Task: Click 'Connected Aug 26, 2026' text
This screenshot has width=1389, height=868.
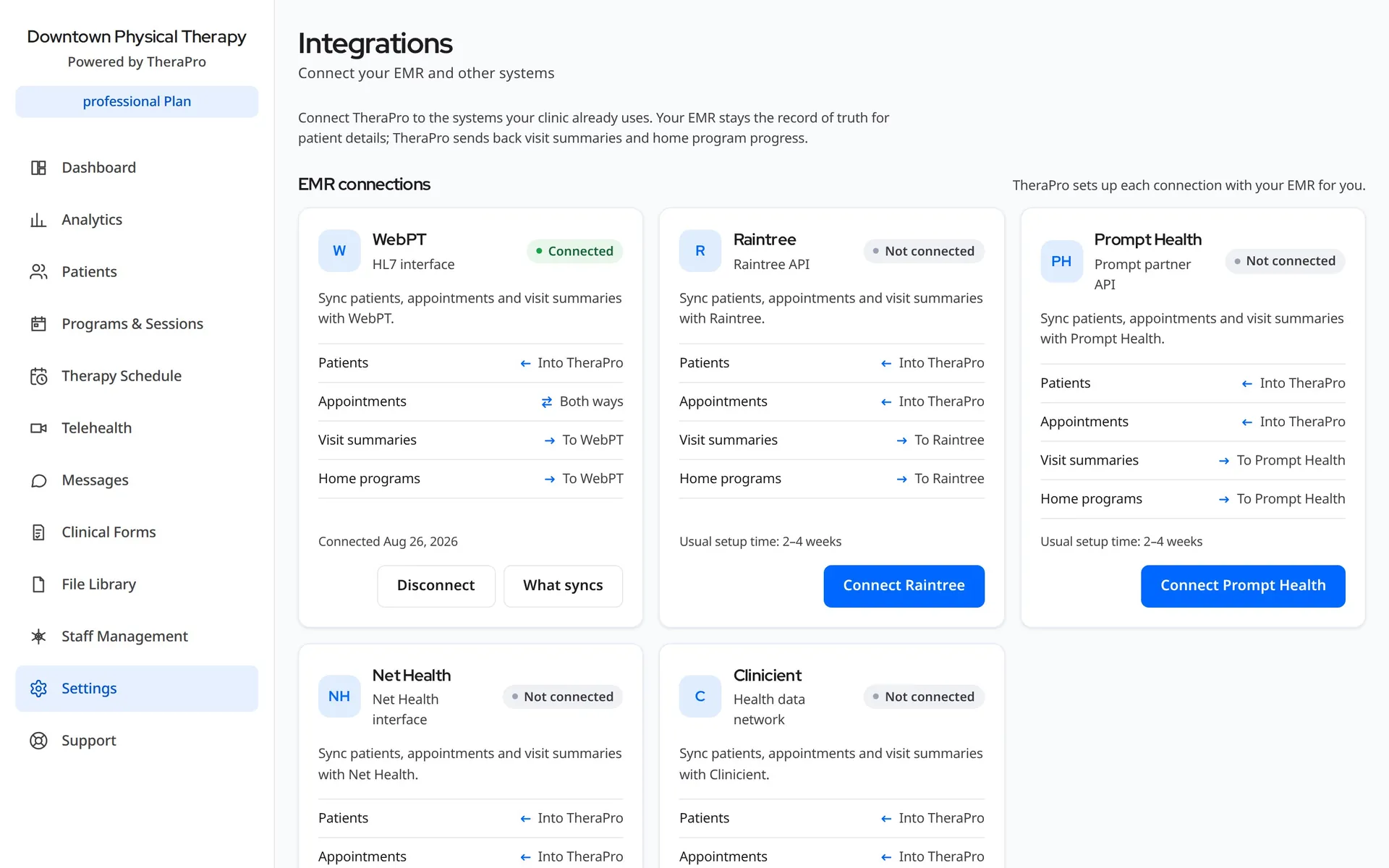Action: 388,542
